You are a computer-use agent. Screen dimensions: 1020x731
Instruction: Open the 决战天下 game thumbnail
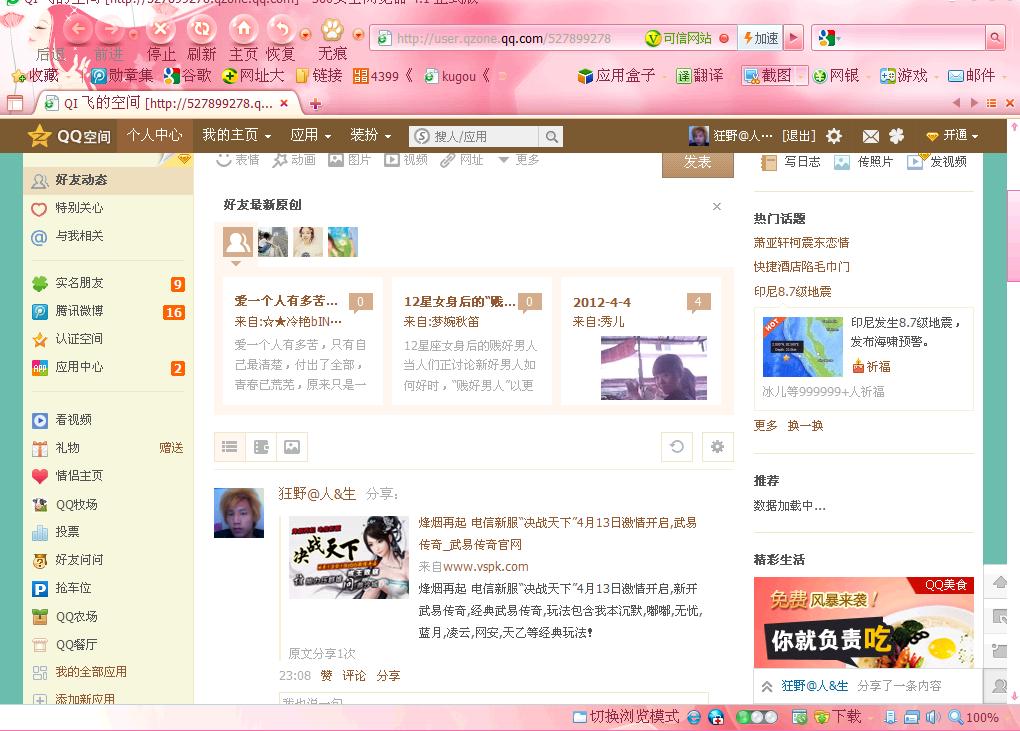coord(349,557)
